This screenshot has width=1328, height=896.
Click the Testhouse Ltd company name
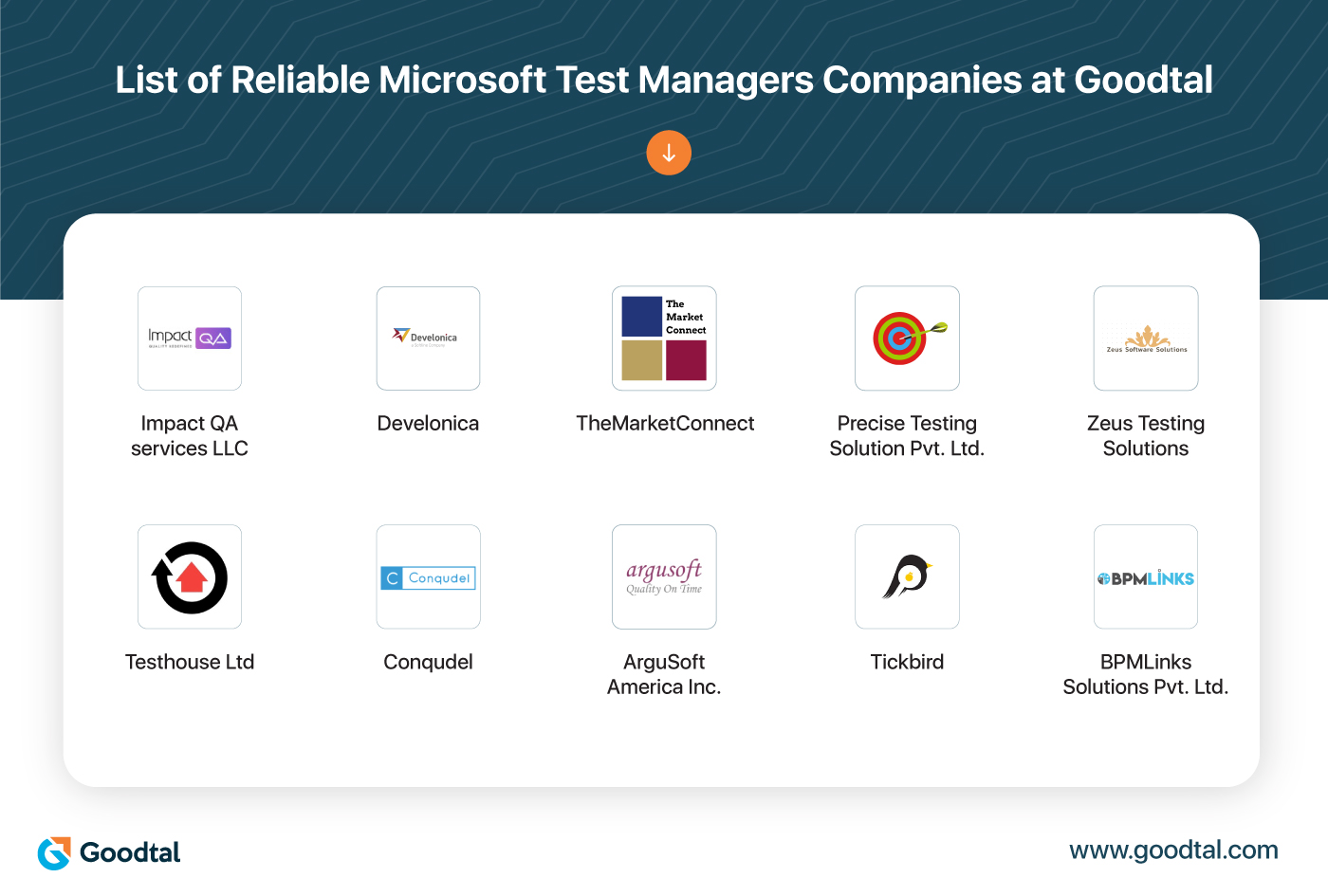pos(190,662)
